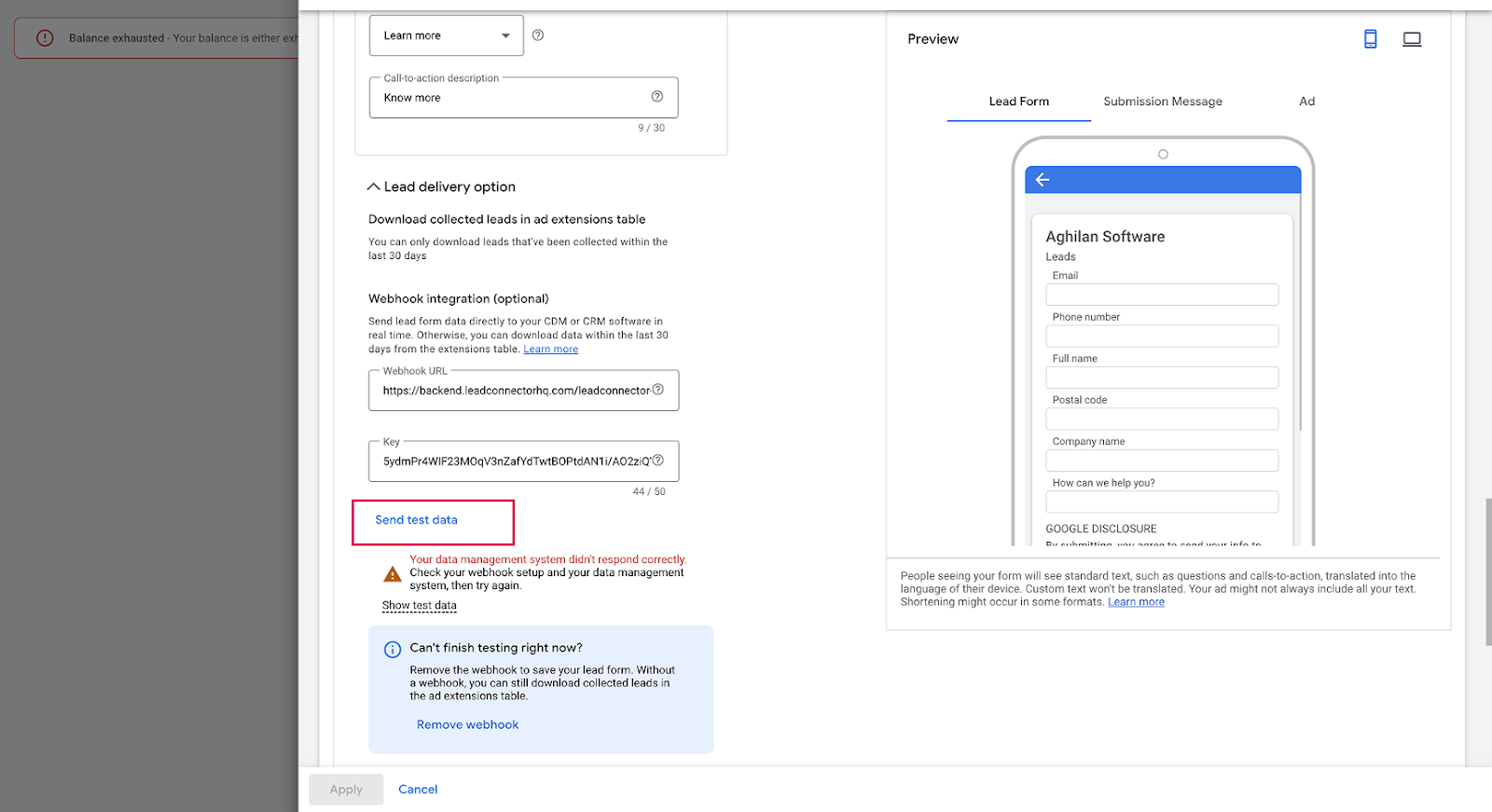Click Phone number field in preview

(x=1162, y=337)
